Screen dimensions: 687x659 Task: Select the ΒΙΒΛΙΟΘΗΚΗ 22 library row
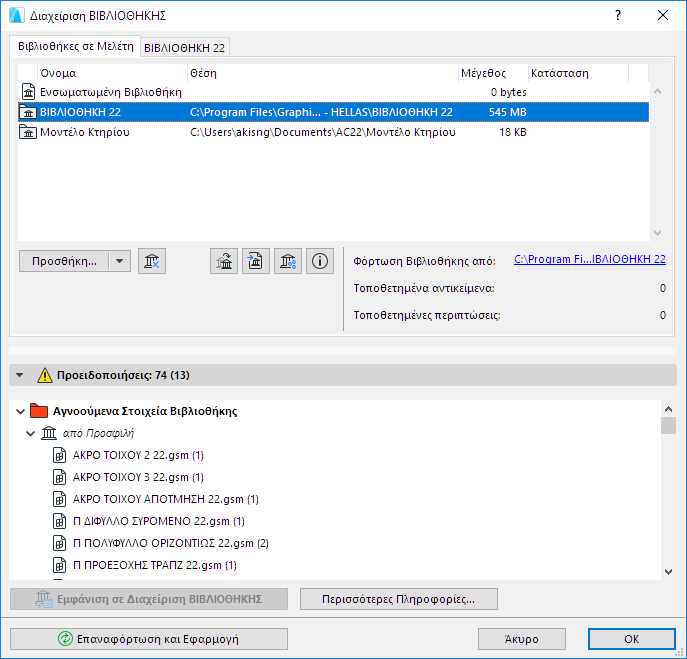pos(333,112)
